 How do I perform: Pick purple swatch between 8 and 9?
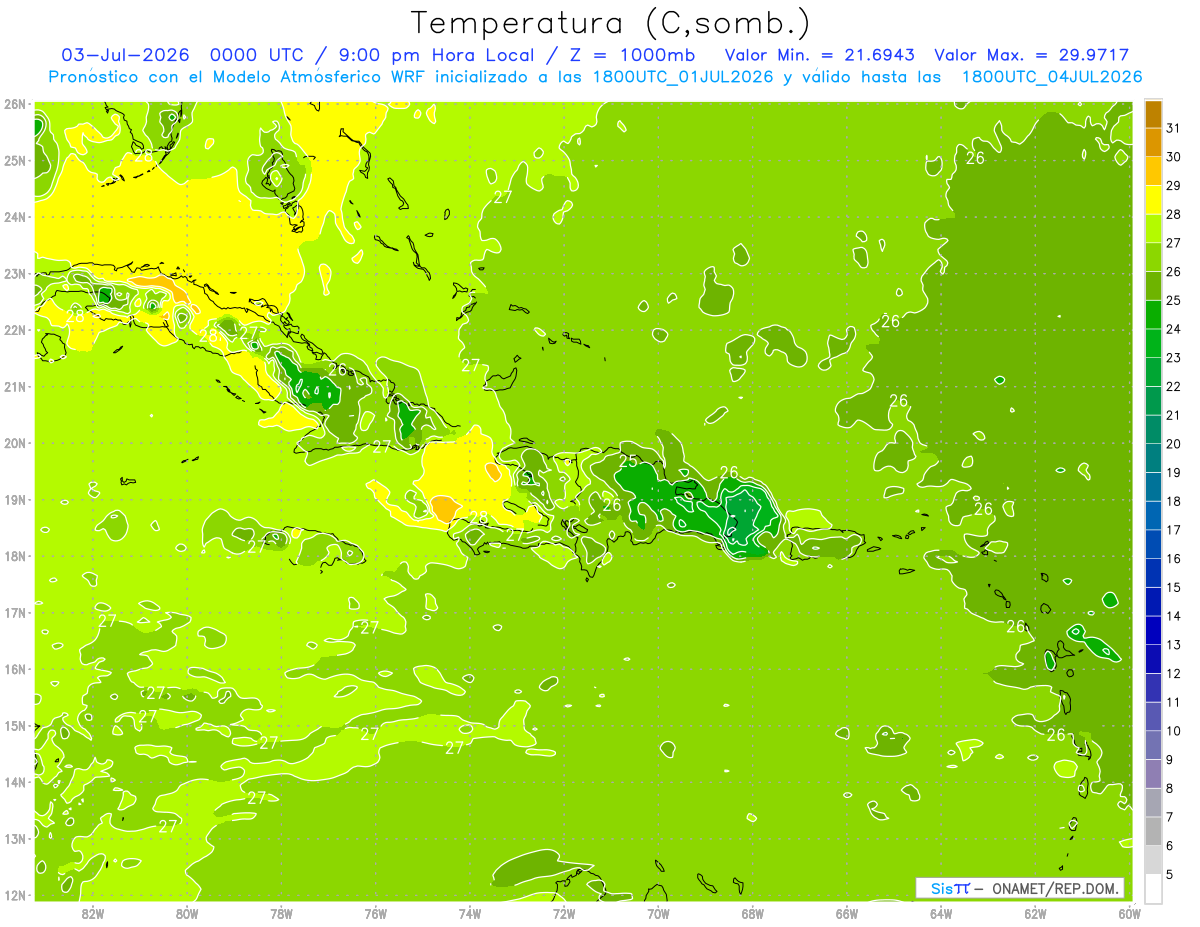[x=1153, y=773]
